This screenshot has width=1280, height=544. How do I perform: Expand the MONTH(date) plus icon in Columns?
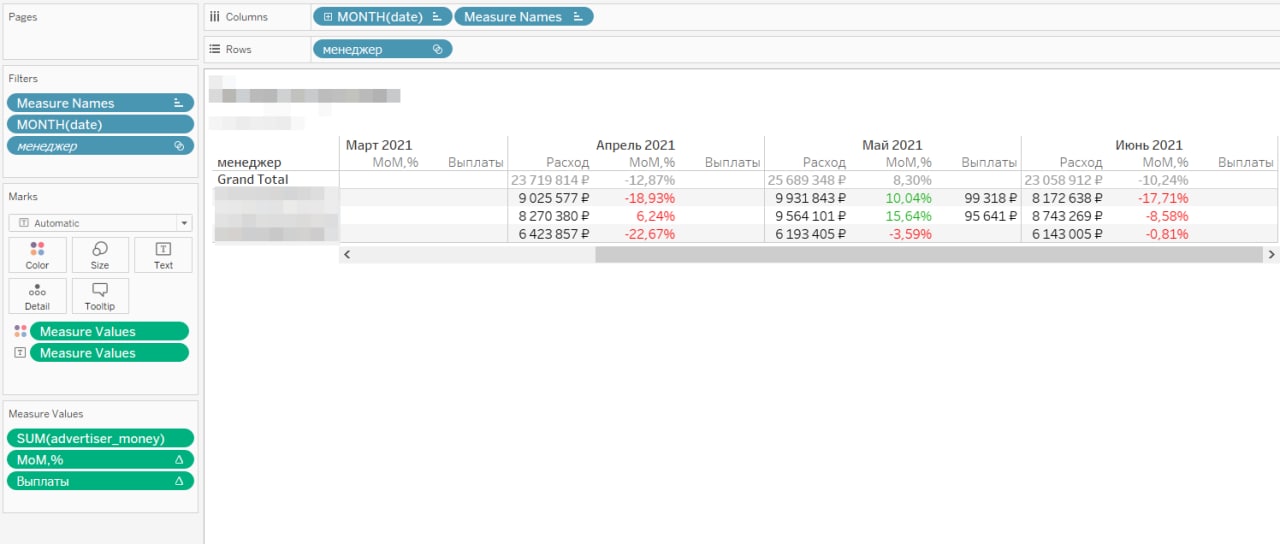328,17
